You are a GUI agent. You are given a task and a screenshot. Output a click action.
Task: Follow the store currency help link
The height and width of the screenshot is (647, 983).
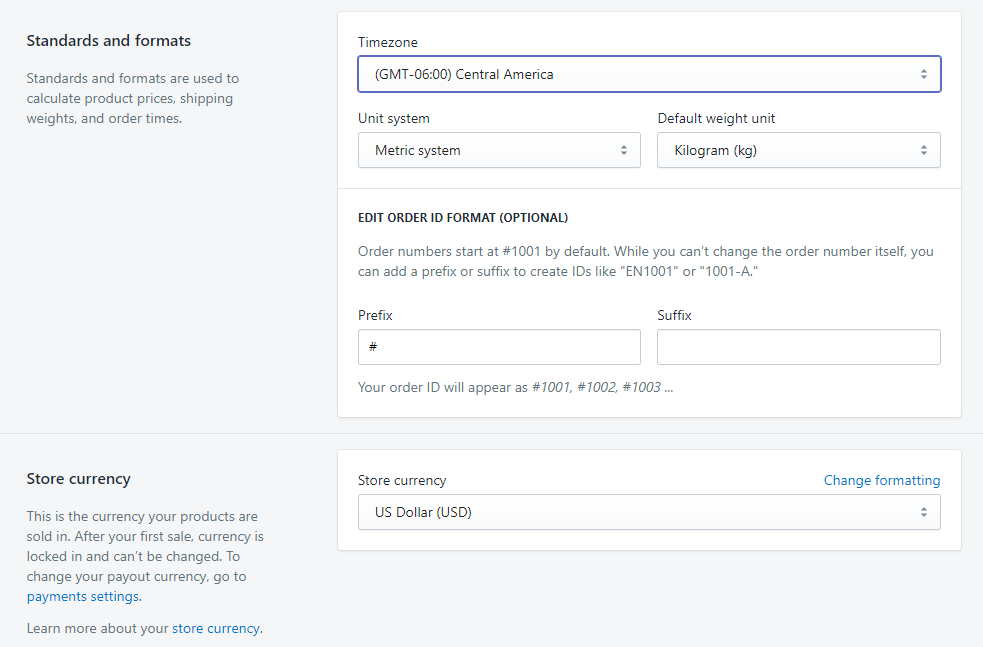215,629
